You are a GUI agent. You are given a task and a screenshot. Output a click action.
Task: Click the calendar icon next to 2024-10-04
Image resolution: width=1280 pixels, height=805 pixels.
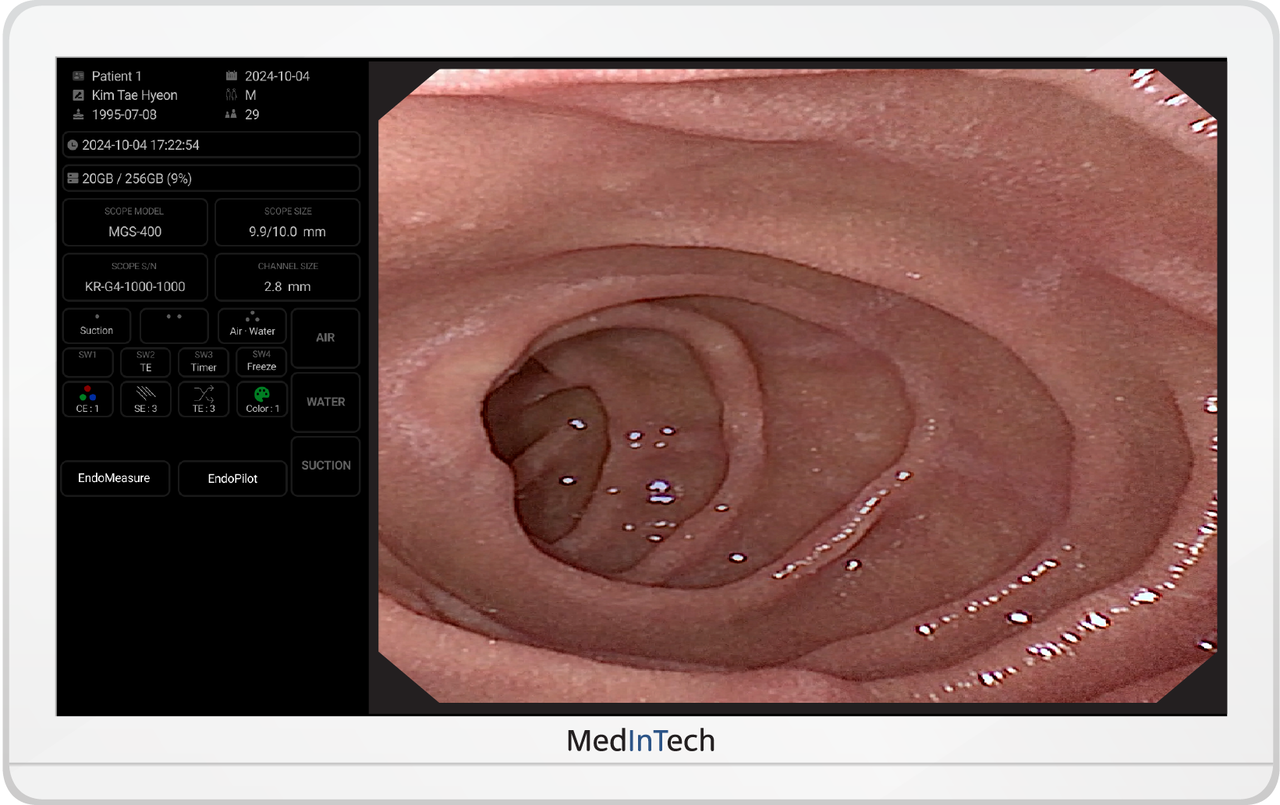tap(232, 76)
